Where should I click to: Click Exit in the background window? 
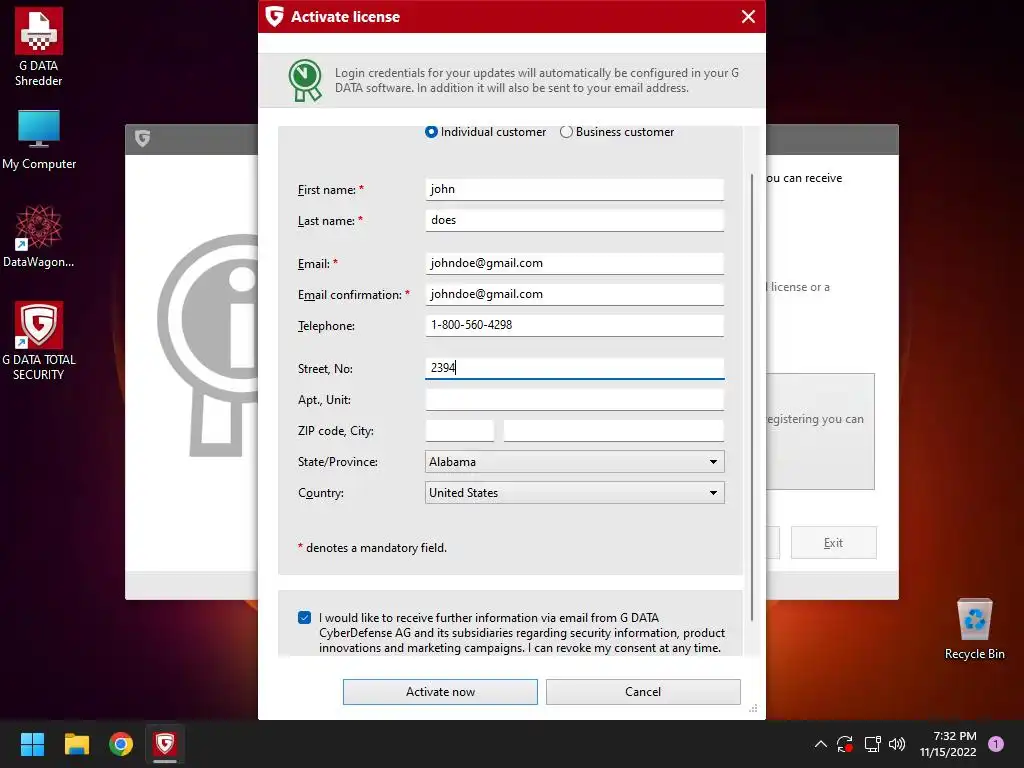point(833,543)
